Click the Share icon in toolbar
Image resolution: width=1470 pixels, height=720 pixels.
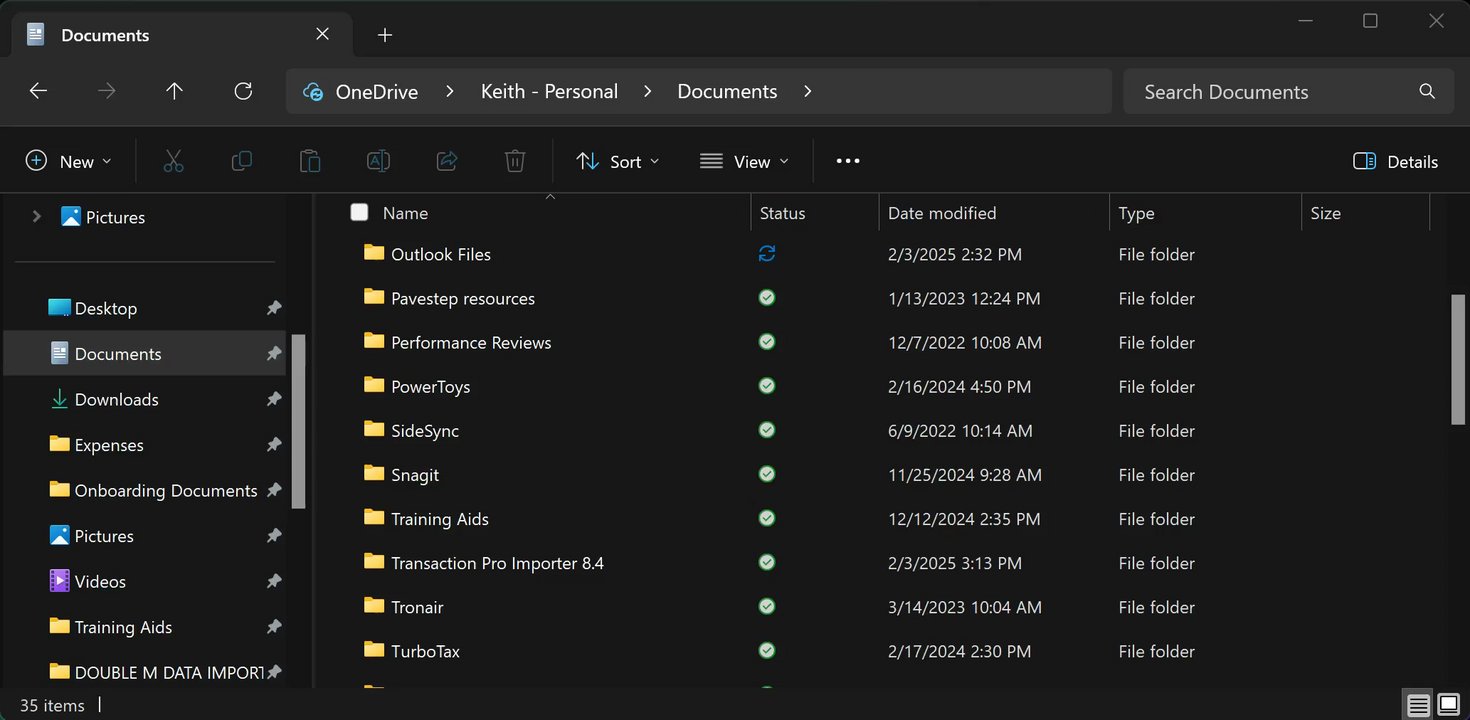(447, 161)
